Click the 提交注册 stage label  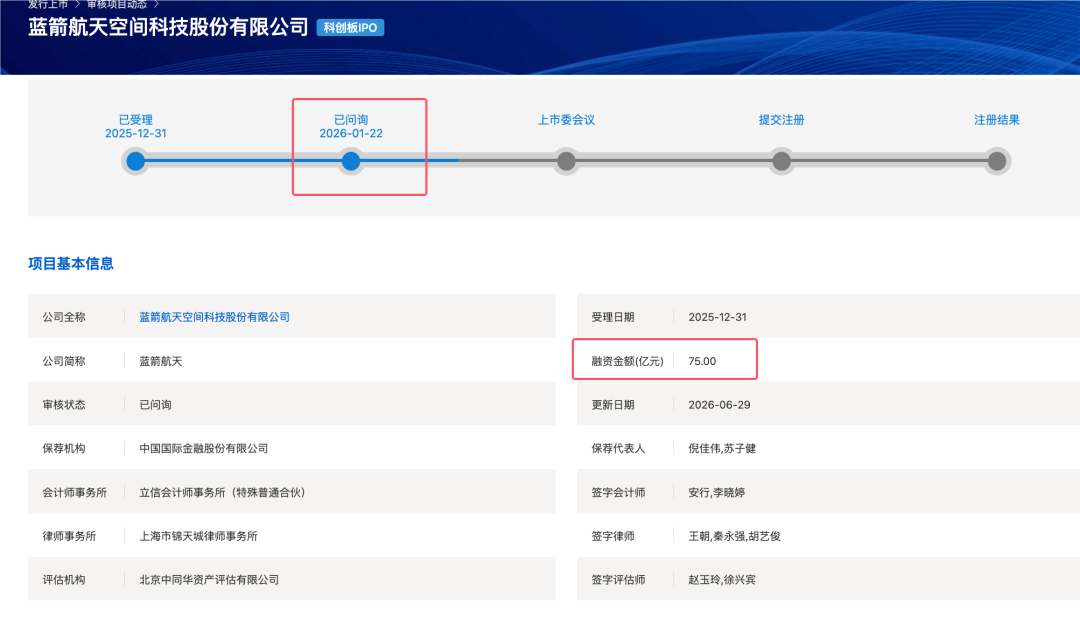click(781, 120)
